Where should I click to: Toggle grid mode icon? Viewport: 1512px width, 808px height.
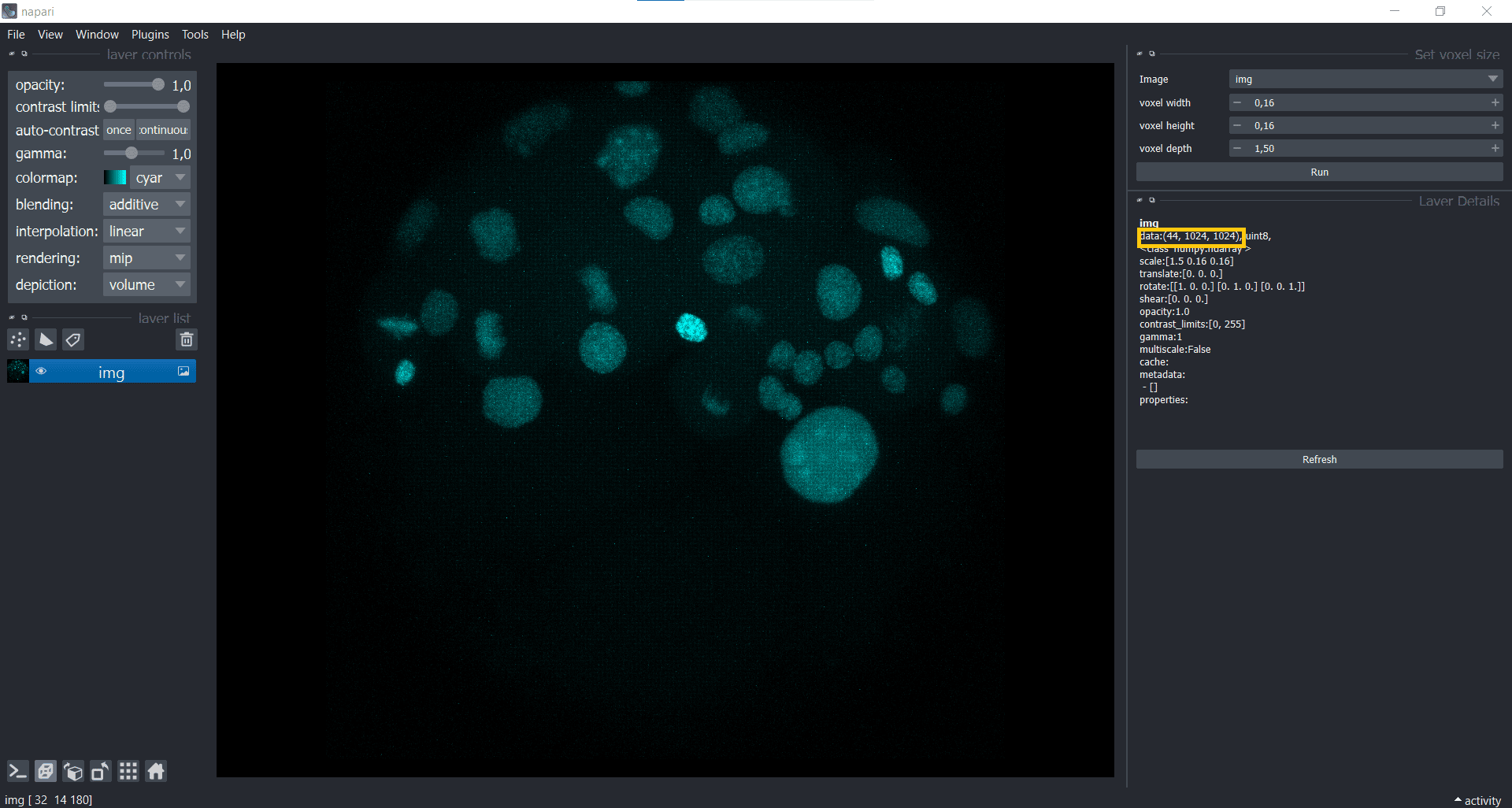coord(128,771)
